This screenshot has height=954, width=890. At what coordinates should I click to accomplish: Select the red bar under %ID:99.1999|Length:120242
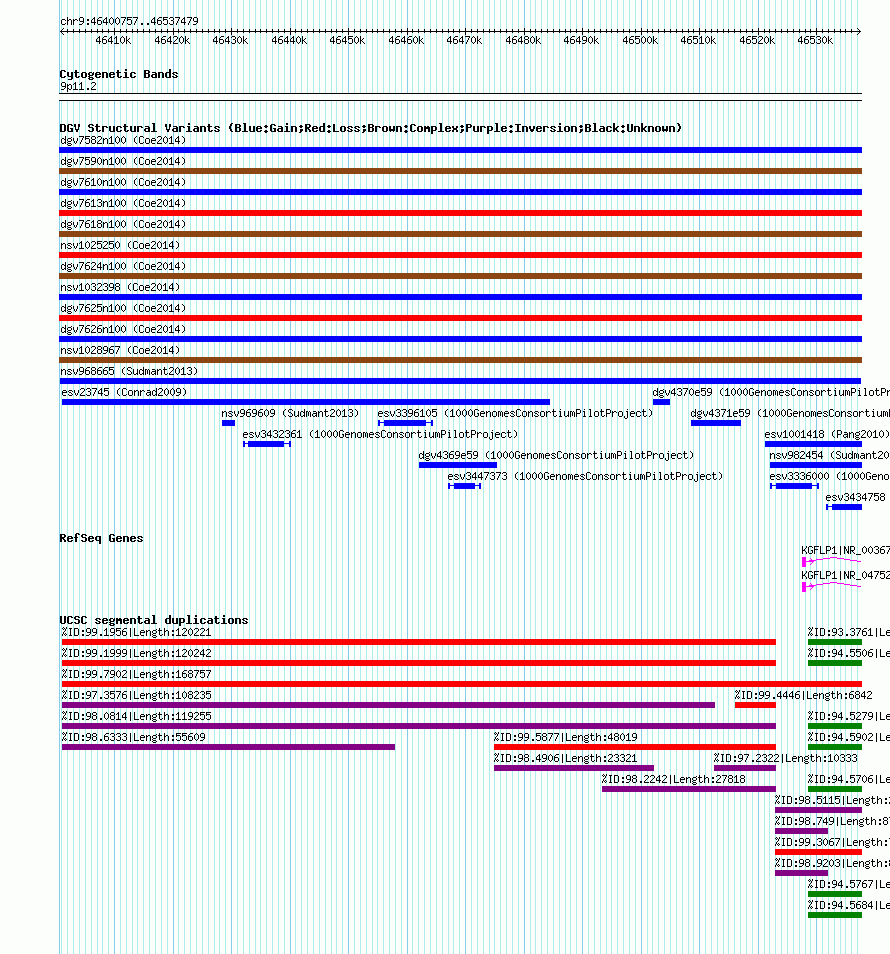(x=419, y=663)
